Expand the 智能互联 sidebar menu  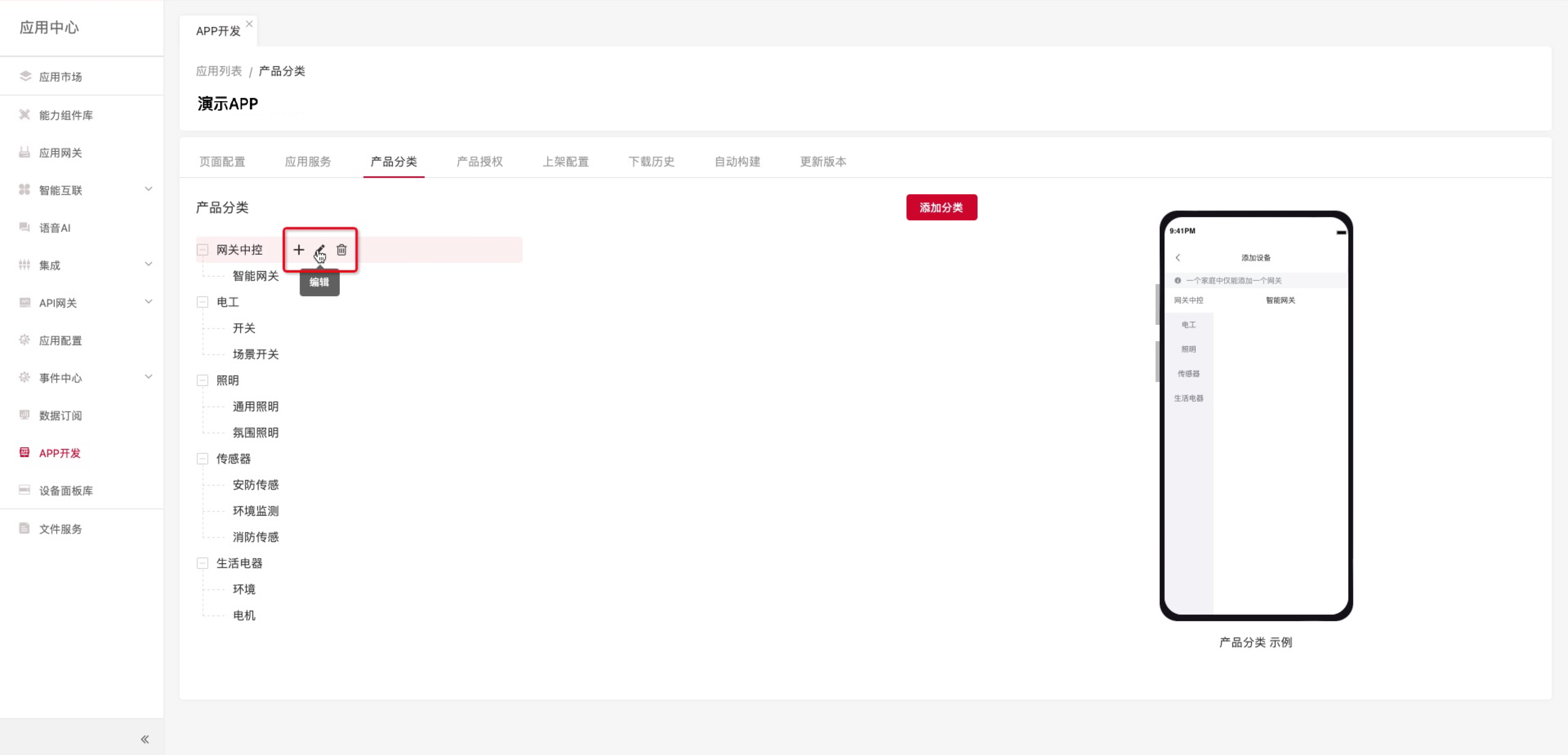pyautogui.click(x=148, y=189)
